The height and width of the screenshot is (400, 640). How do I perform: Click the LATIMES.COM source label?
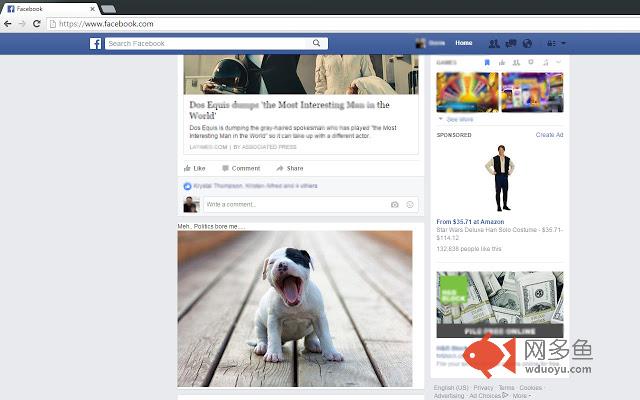208,147
